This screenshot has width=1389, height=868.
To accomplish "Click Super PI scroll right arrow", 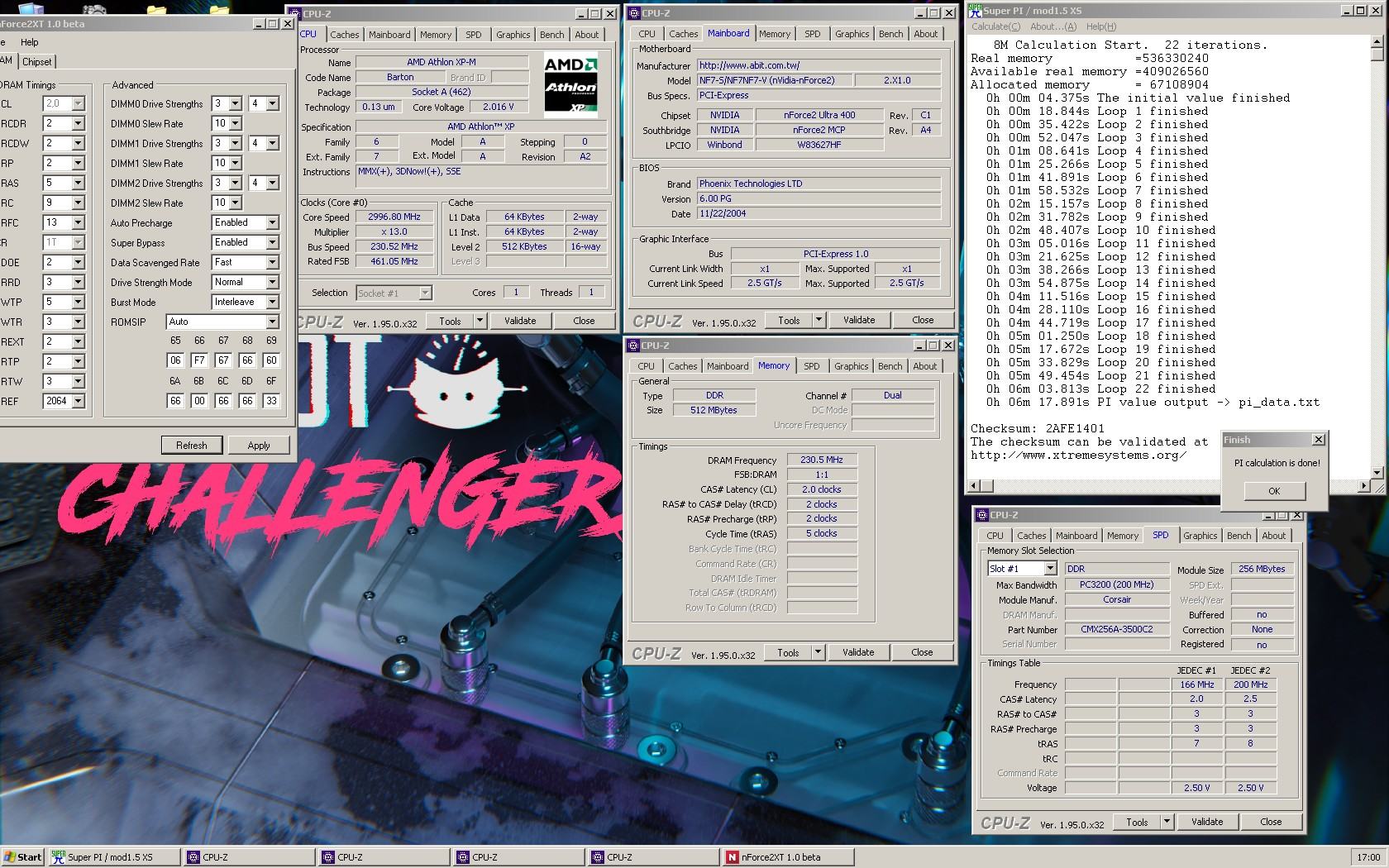I will coord(1364,486).
